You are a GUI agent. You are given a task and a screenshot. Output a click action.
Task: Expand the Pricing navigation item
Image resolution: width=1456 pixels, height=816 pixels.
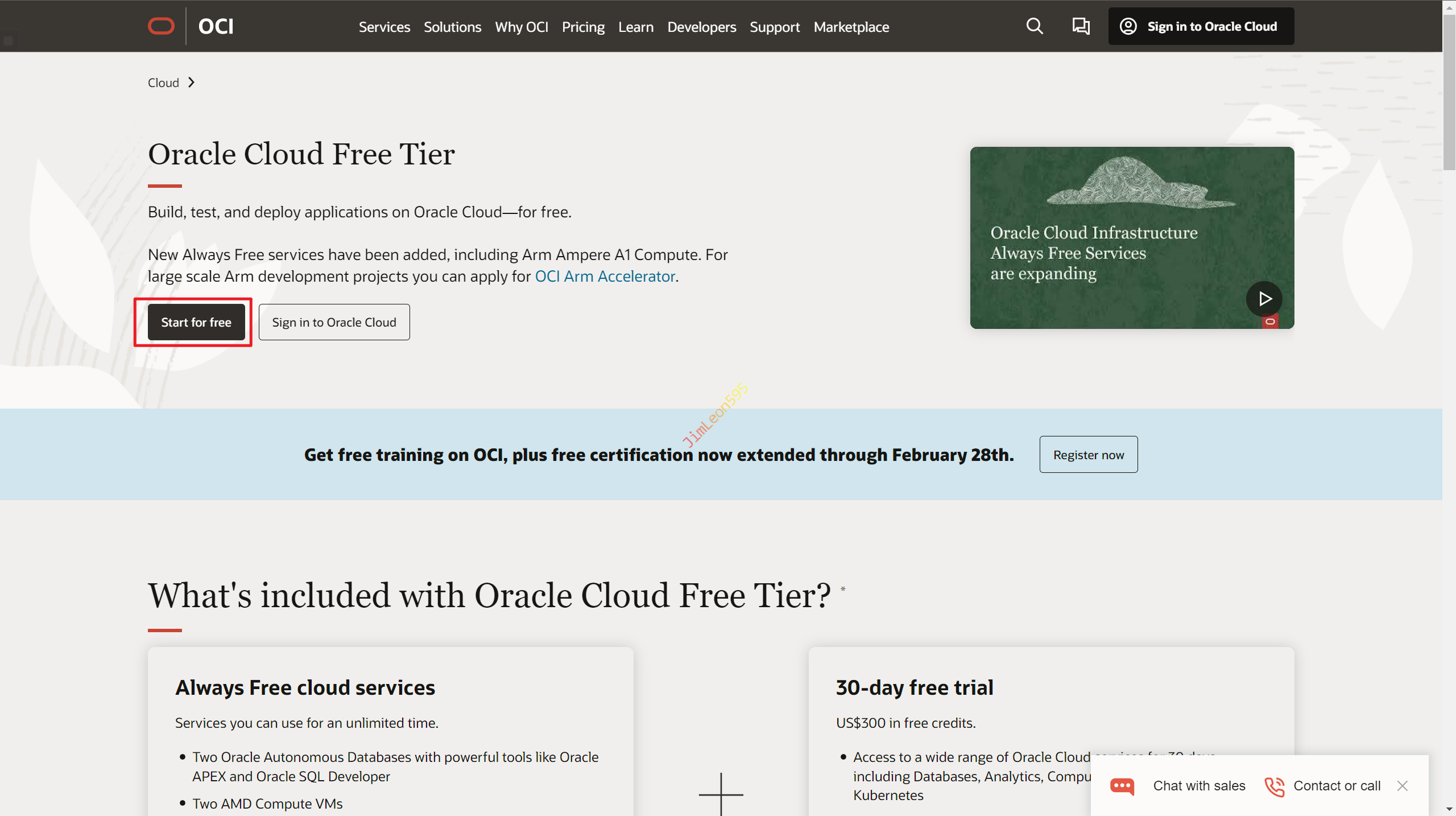583,27
